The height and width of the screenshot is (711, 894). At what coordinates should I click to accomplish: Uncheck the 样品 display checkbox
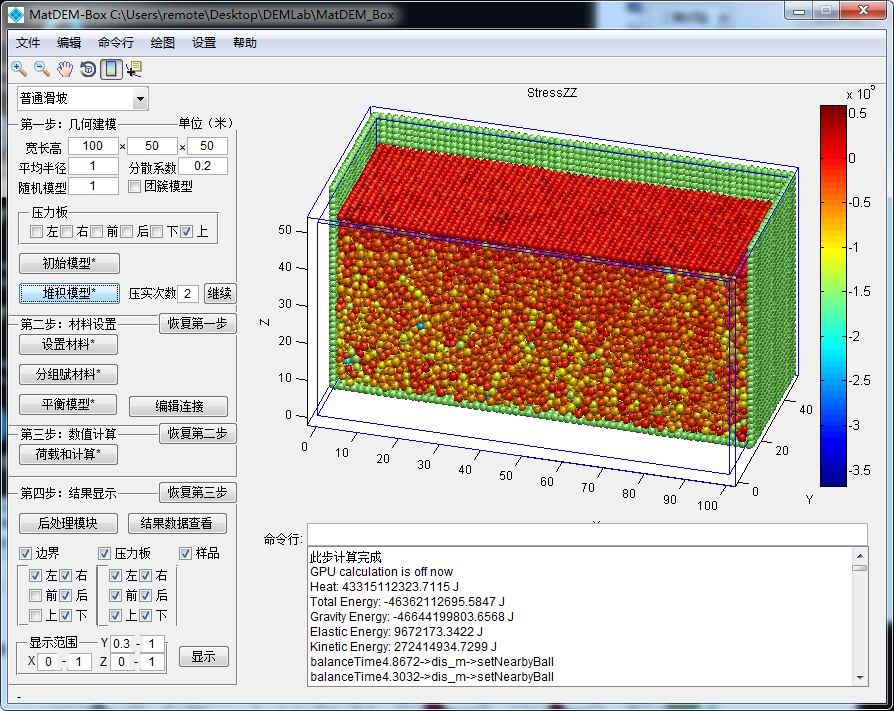(x=186, y=554)
